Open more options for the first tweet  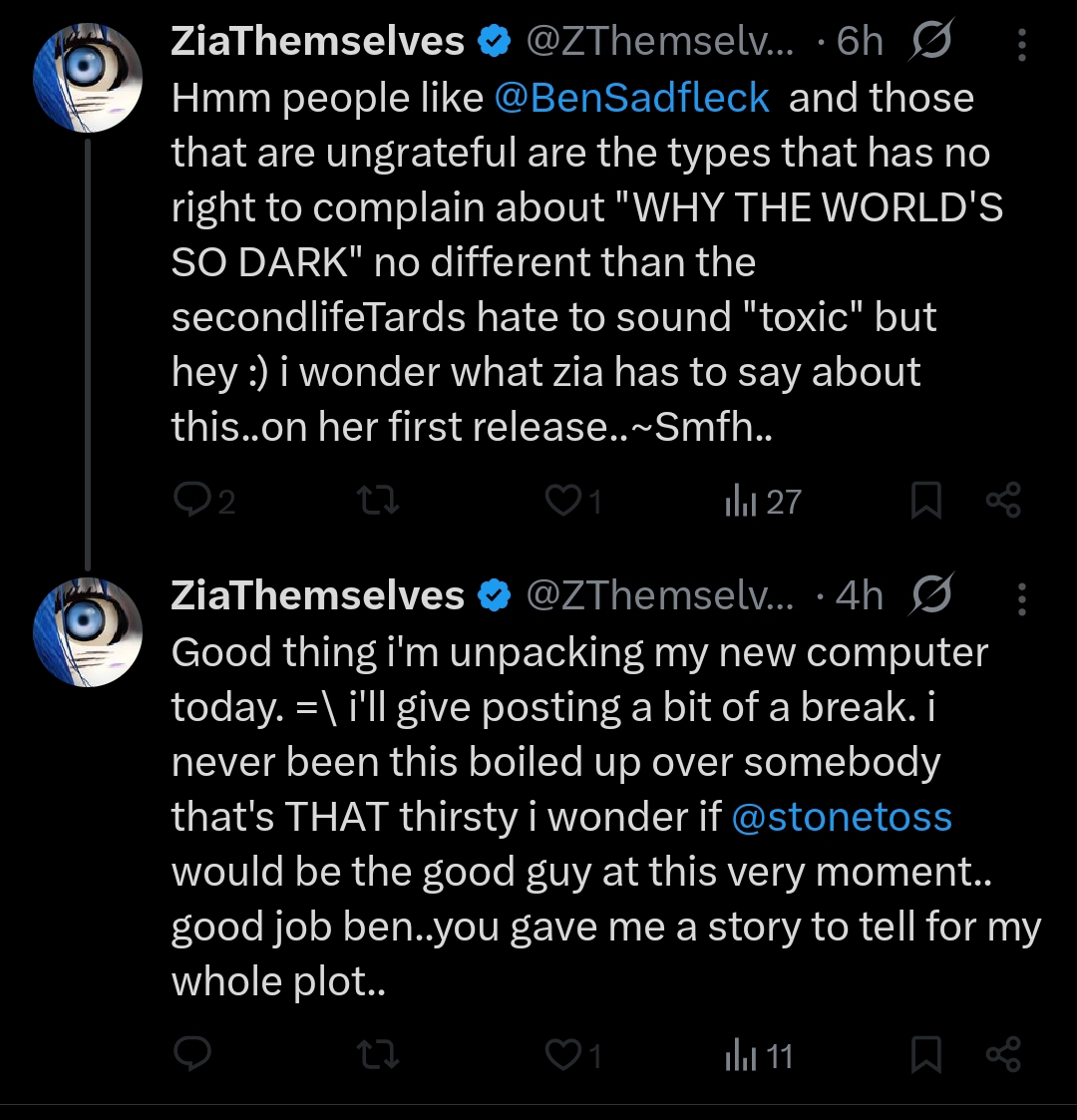pos(1022,42)
